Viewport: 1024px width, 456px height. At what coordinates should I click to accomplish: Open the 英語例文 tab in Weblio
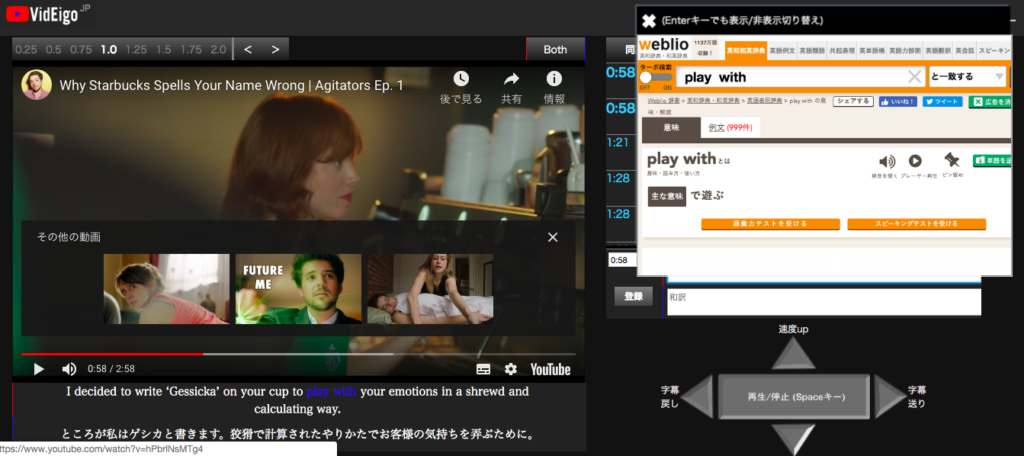point(782,50)
